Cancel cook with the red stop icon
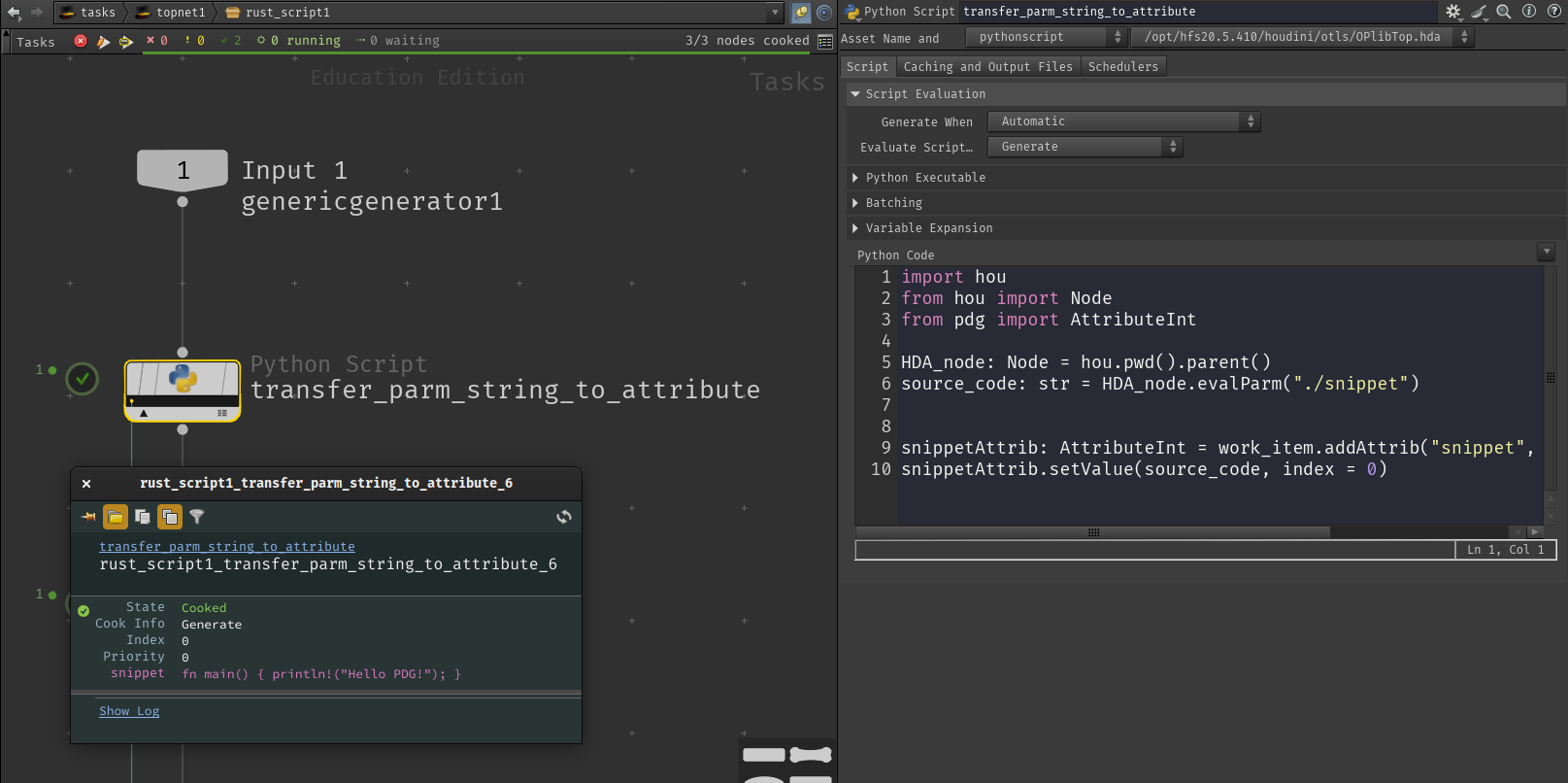1568x783 pixels. point(81,41)
